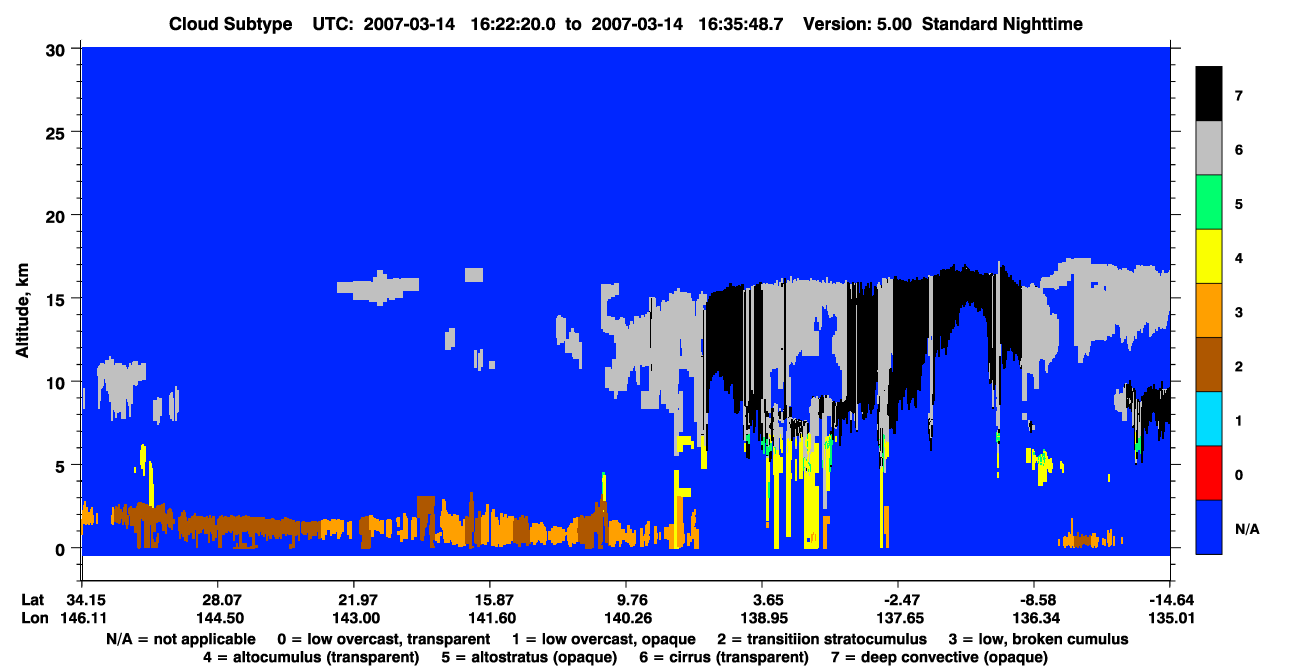
Task: Click the 'Lat' row label
Action: (x=32, y=599)
